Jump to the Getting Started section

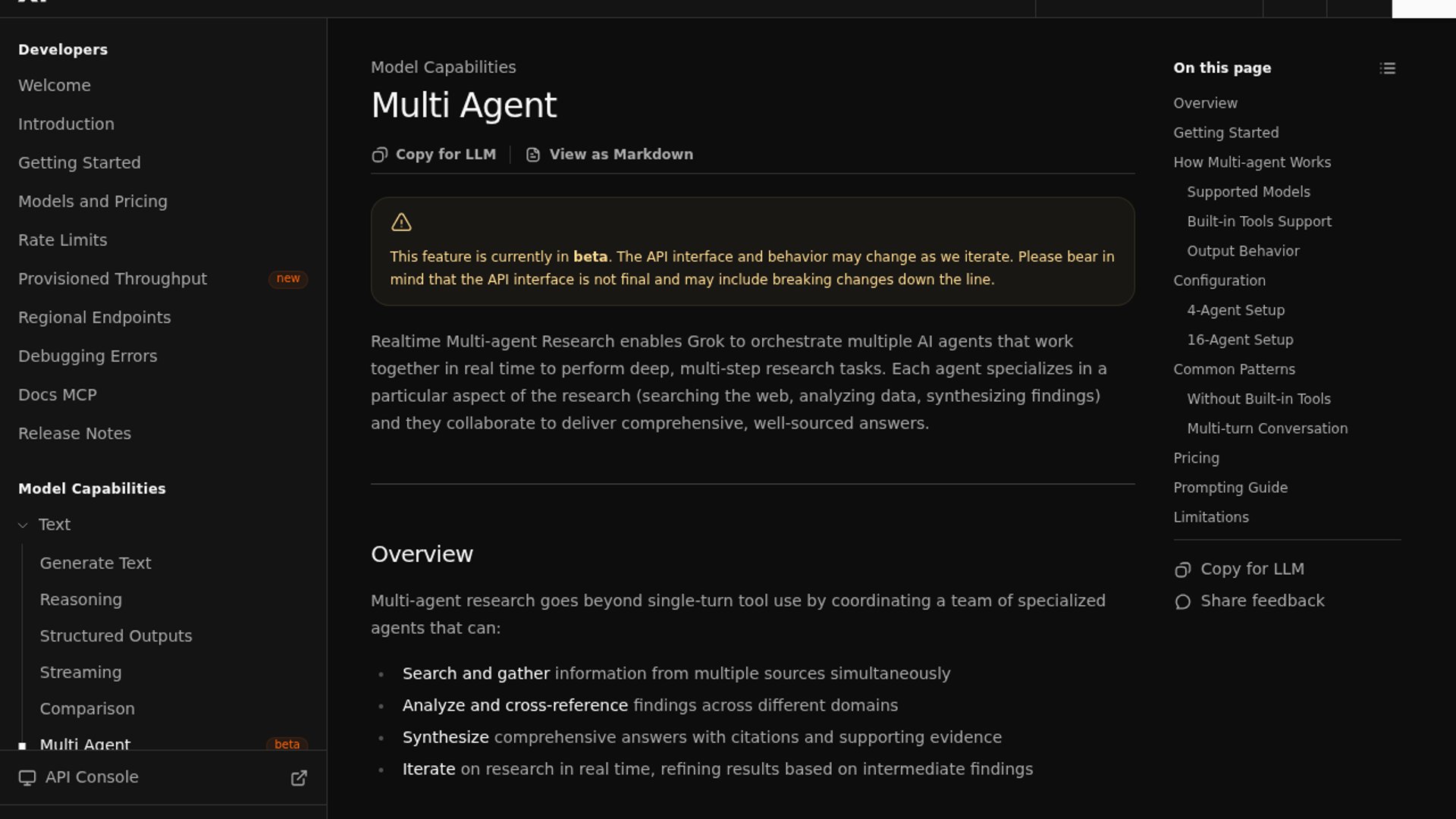[1225, 133]
